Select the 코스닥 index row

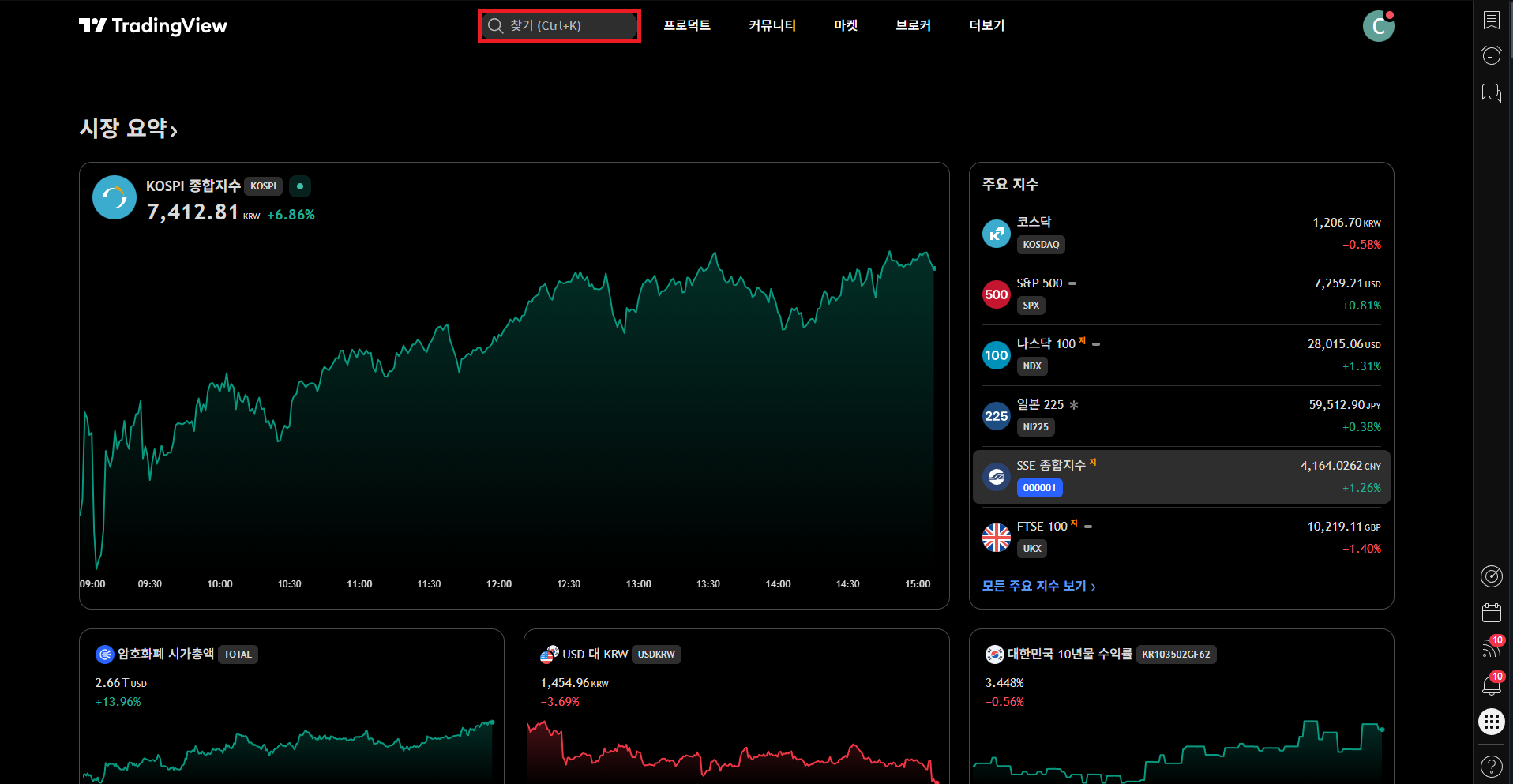[x=1181, y=234]
